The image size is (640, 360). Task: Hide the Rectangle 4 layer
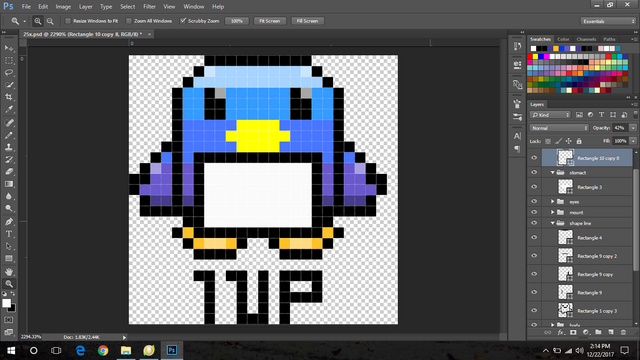(x=534, y=238)
